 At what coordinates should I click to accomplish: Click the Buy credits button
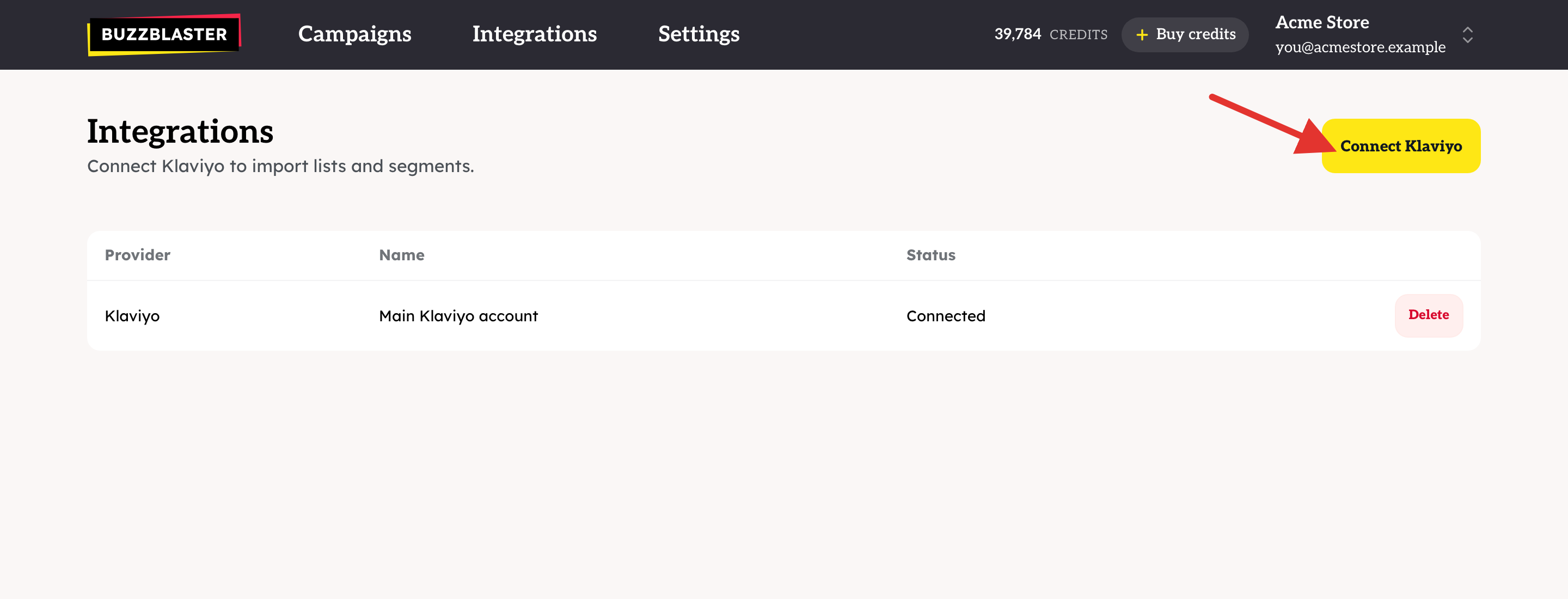tap(1185, 35)
